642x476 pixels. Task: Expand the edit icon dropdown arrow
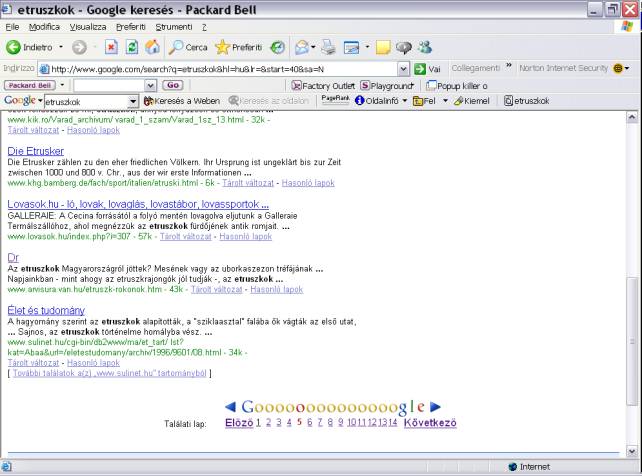[x=367, y=47]
